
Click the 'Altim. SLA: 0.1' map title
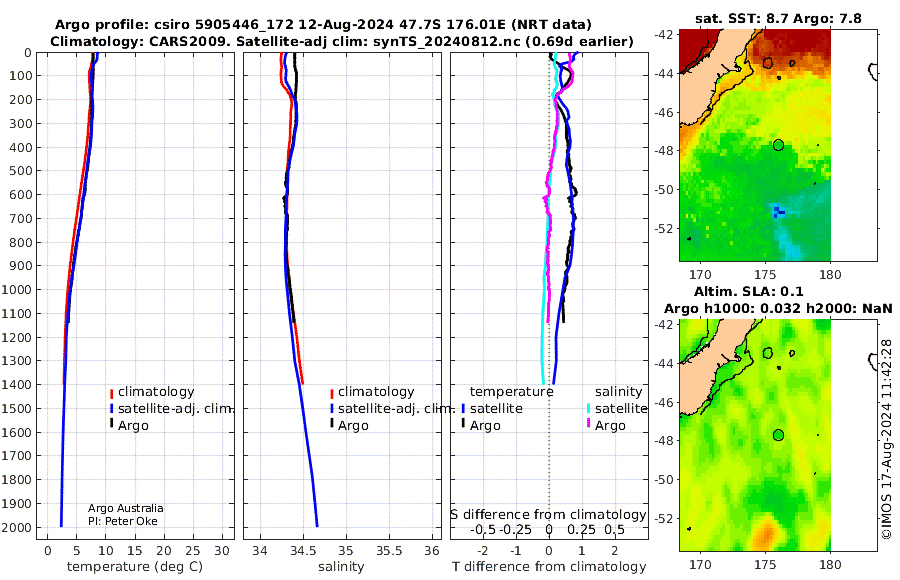[748, 291]
